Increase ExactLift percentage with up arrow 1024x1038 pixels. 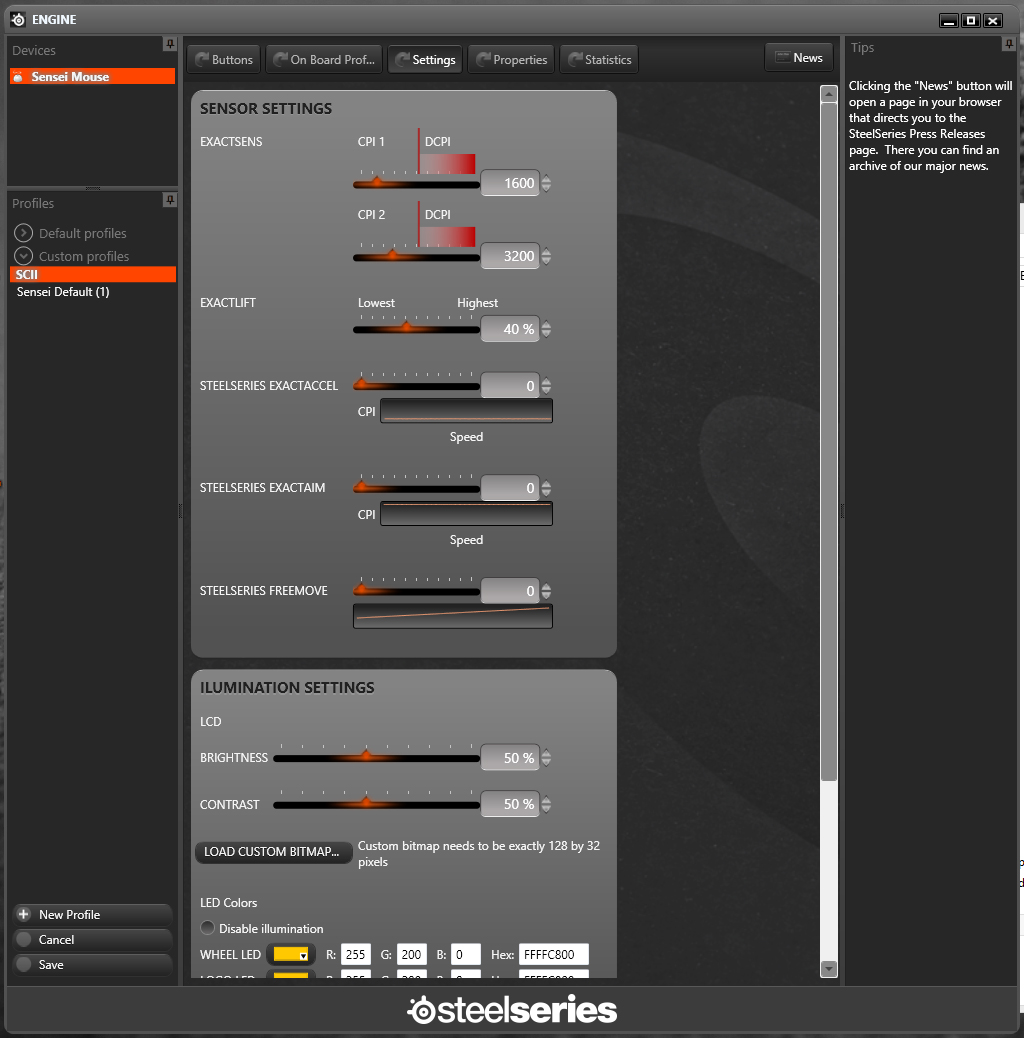546,324
